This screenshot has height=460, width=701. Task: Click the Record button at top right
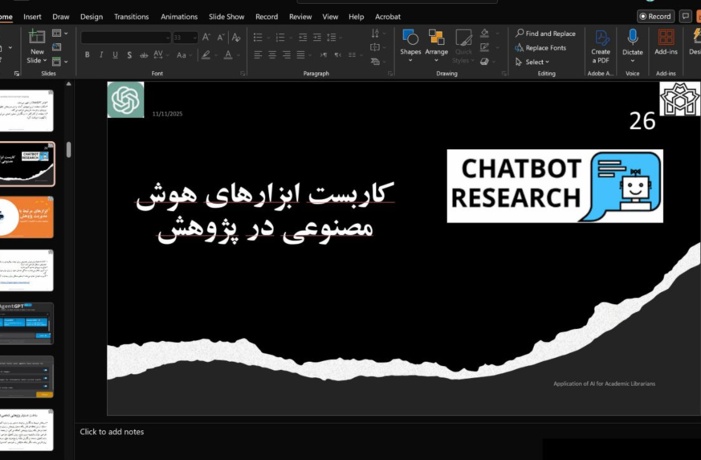(655, 16)
